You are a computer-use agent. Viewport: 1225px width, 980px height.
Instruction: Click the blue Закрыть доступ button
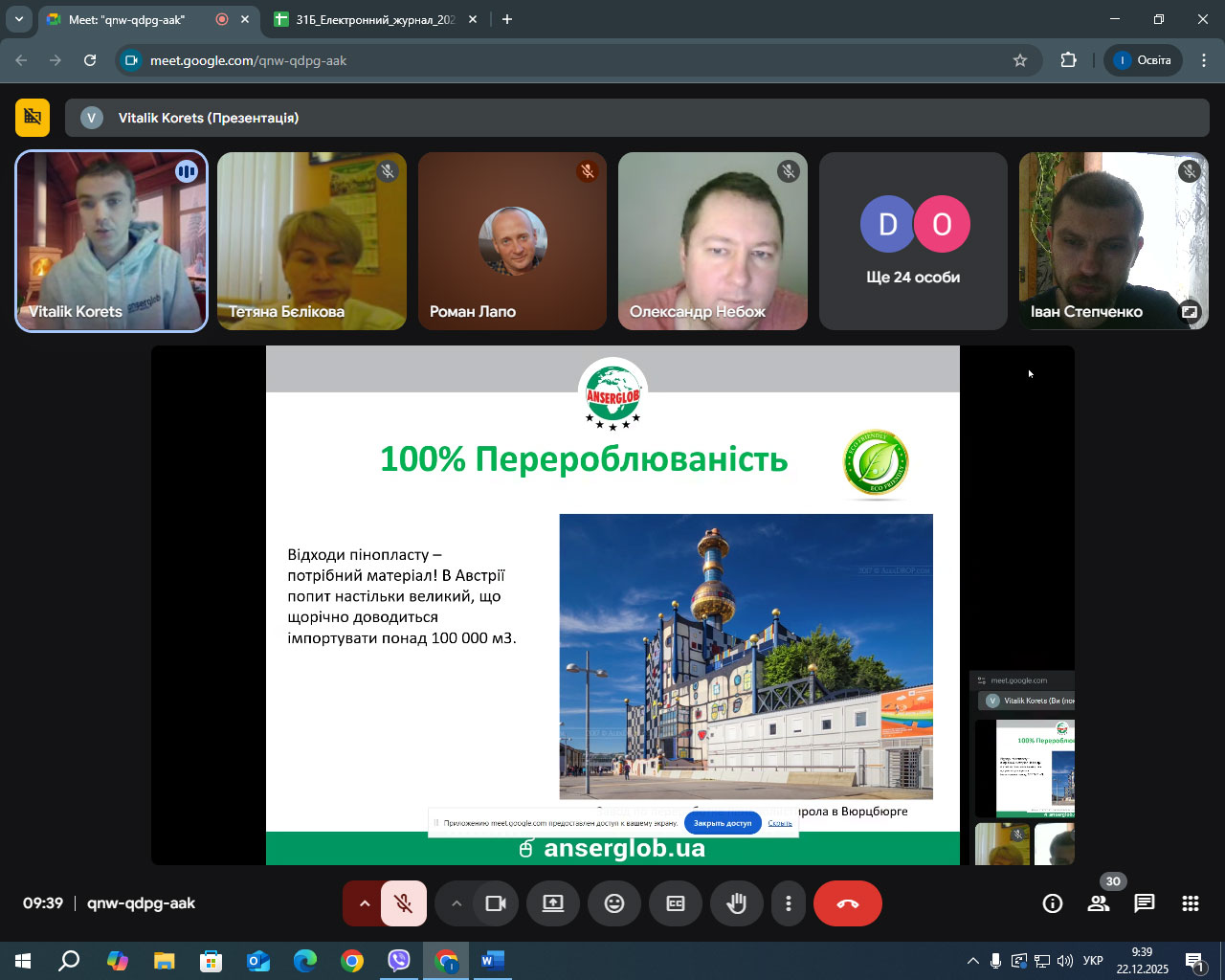coord(723,823)
